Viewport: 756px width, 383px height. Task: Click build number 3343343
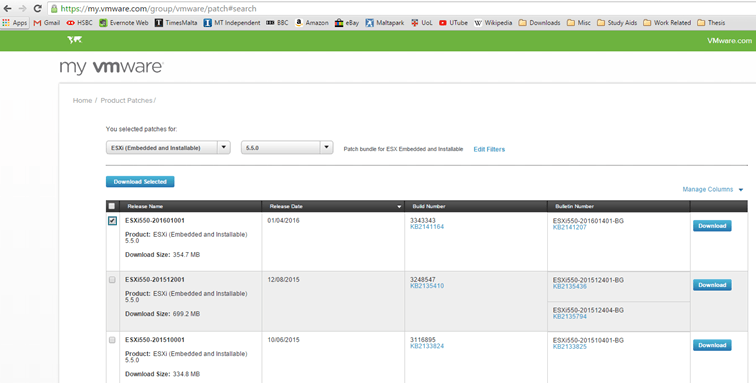pos(422,220)
